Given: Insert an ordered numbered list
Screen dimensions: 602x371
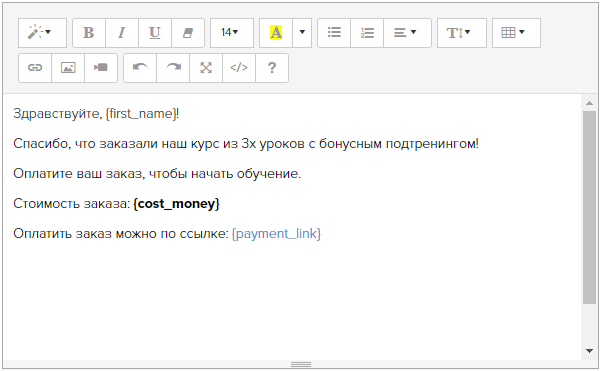Looking at the screenshot, I should [x=367, y=33].
